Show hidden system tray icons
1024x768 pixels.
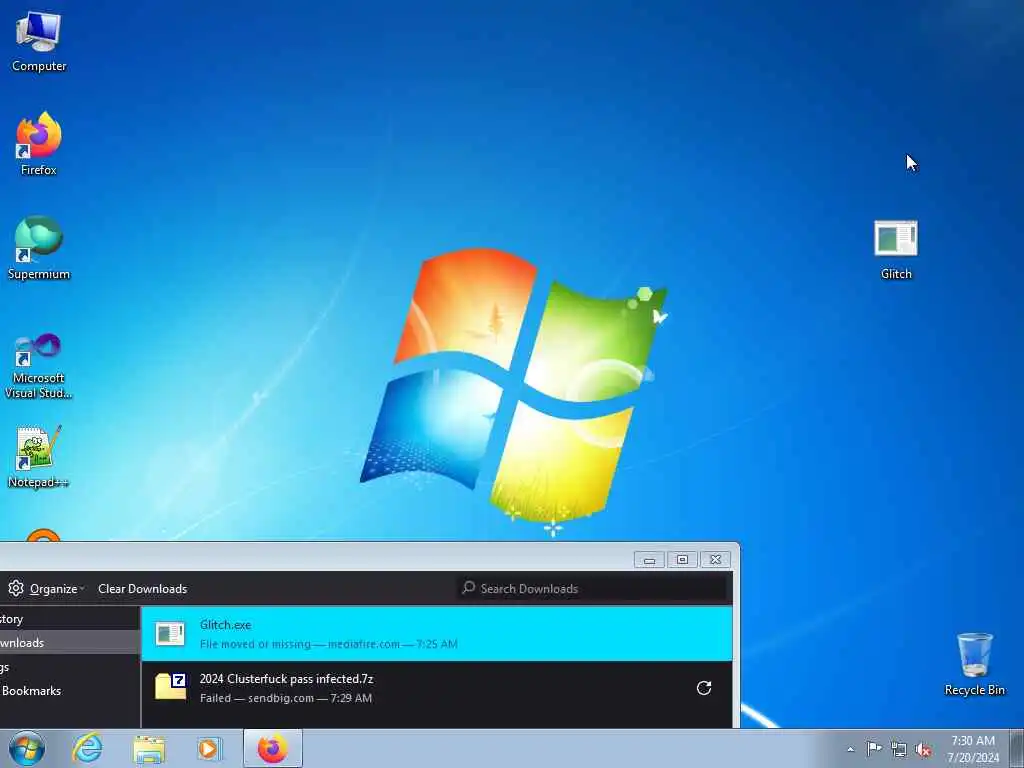850,749
